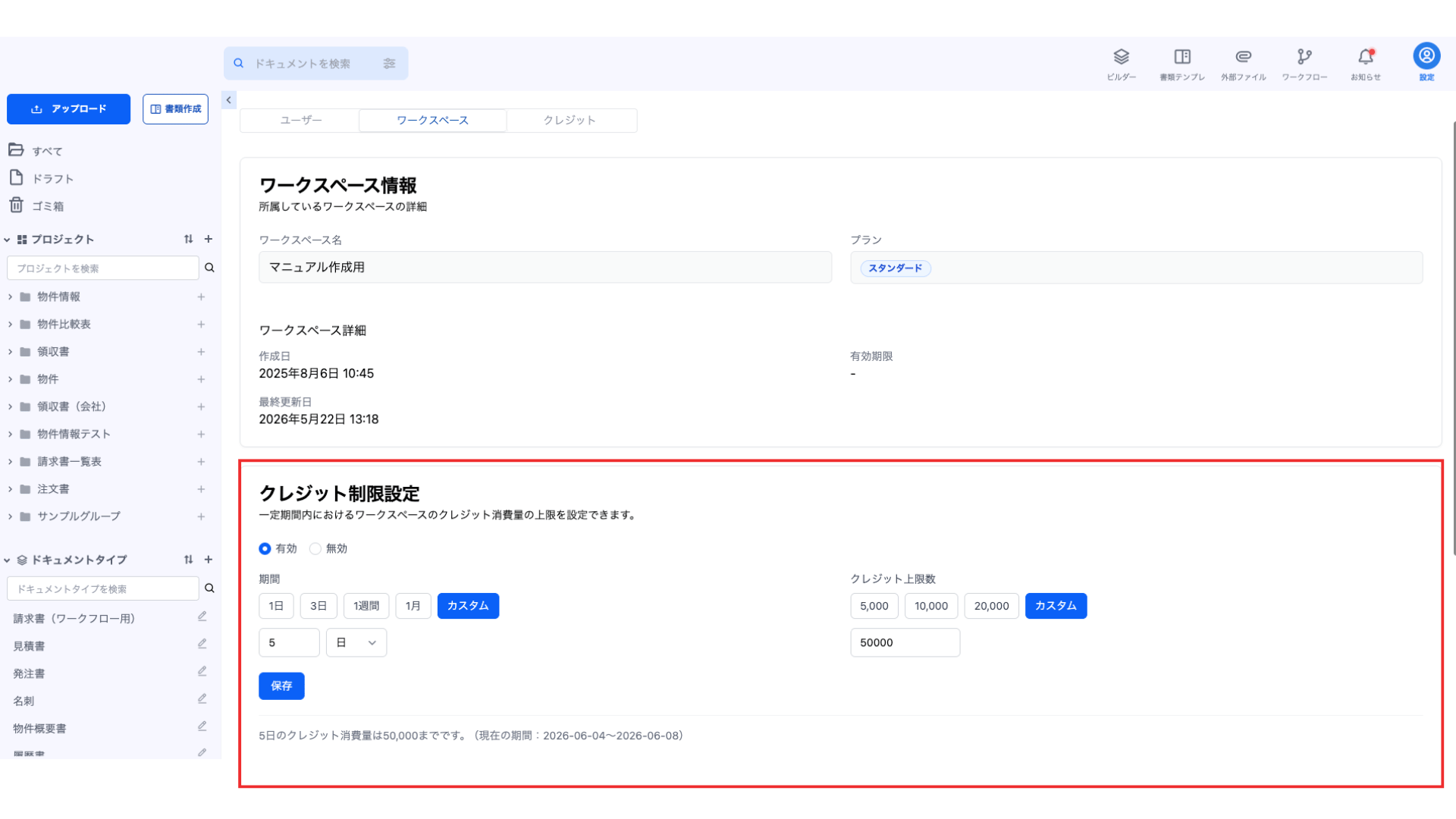The height and width of the screenshot is (819, 1456).
Task: Click the project search magnifier icon
Action: [x=209, y=268]
